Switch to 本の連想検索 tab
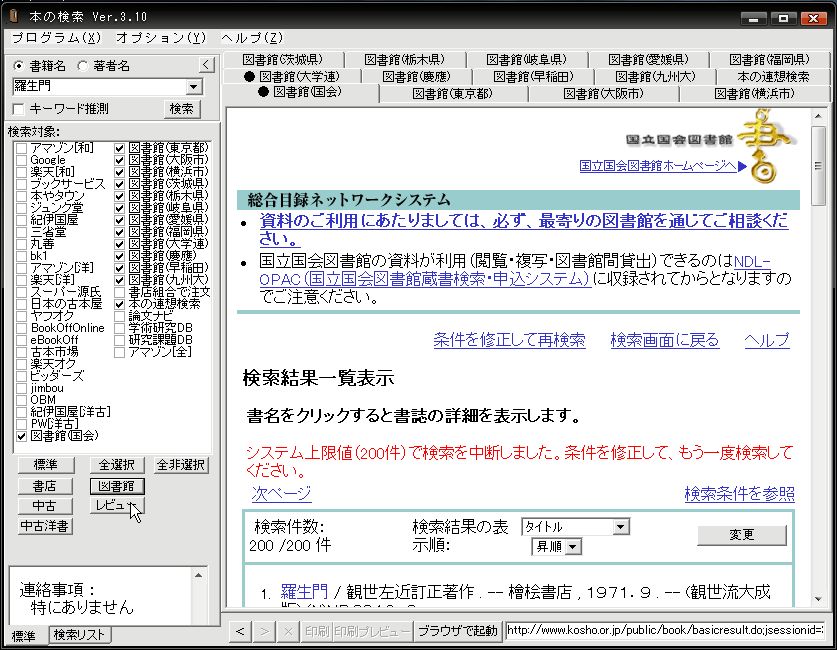 pyautogui.click(x=773, y=76)
